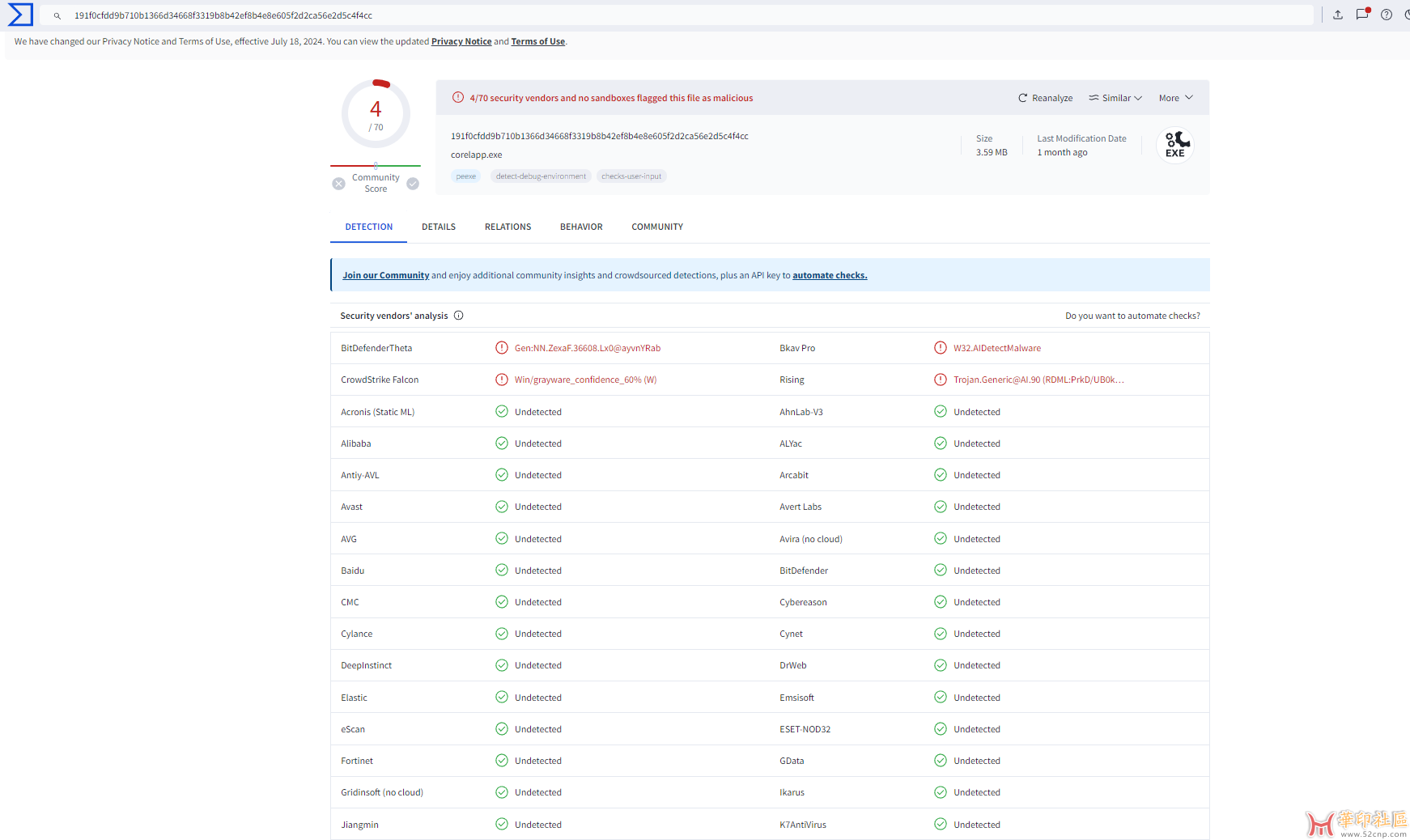Click the search hash input field
This screenshot has width=1410, height=840.
click(x=677, y=15)
